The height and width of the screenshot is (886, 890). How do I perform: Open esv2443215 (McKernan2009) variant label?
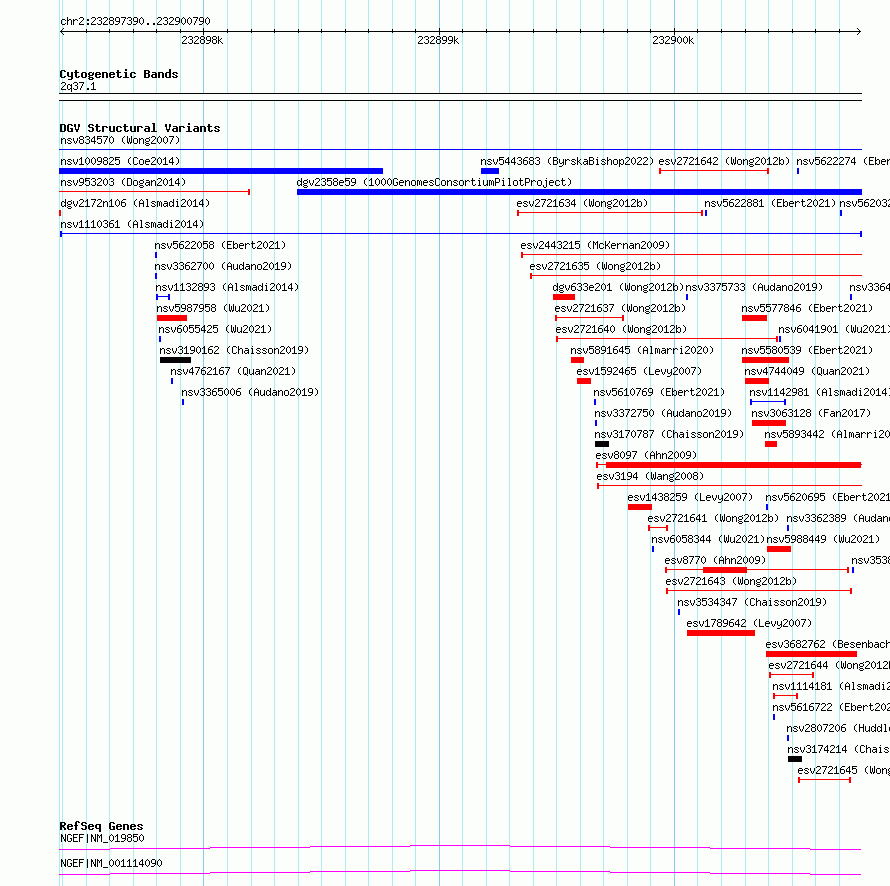[595, 245]
